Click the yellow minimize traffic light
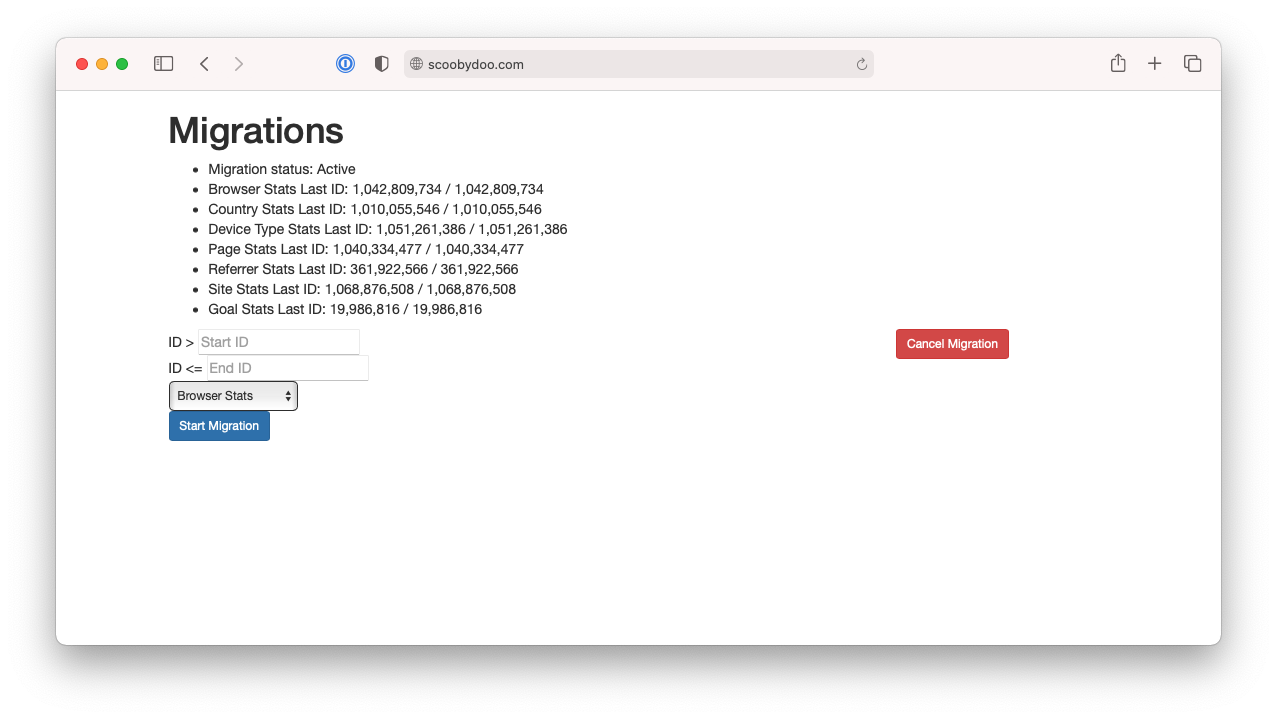 click(x=102, y=63)
